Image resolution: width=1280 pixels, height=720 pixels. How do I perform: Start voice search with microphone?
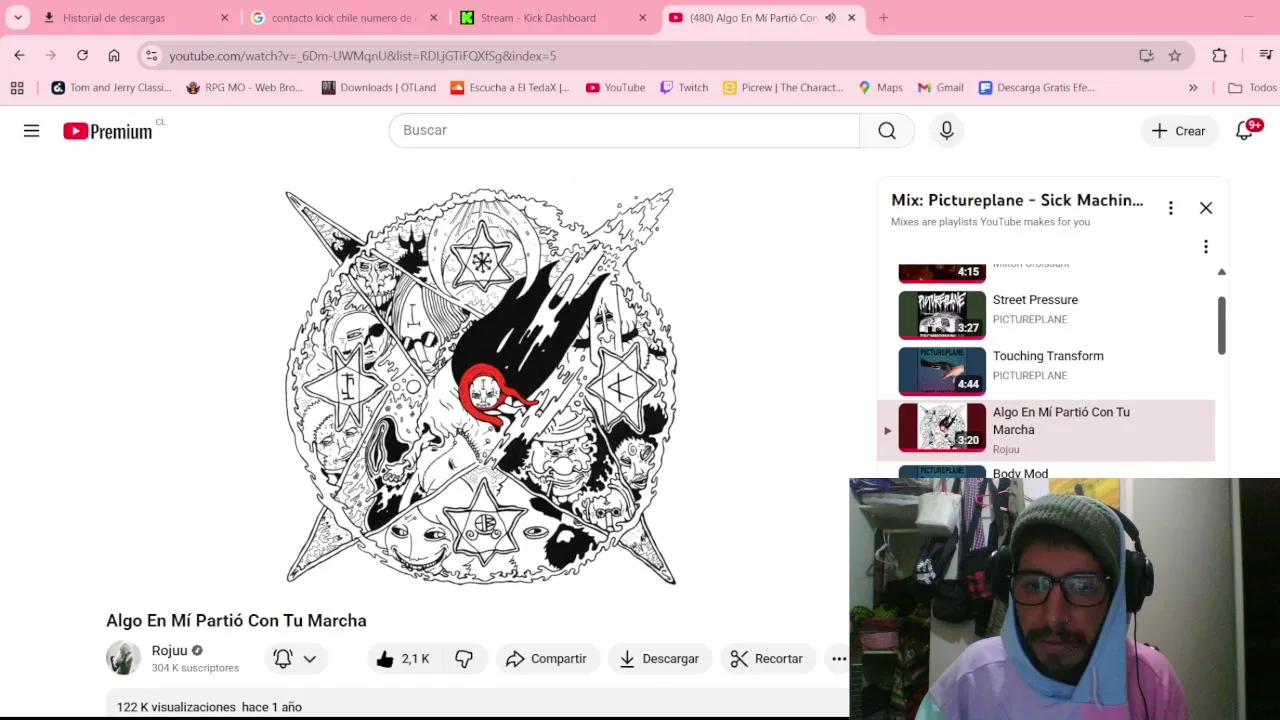(947, 130)
